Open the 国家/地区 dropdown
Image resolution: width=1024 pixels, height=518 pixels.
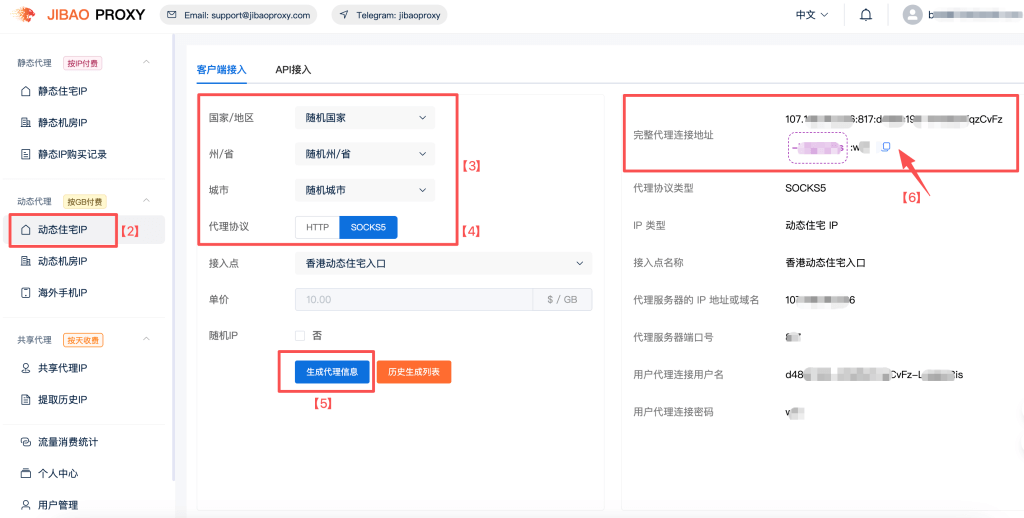click(x=364, y=118)
